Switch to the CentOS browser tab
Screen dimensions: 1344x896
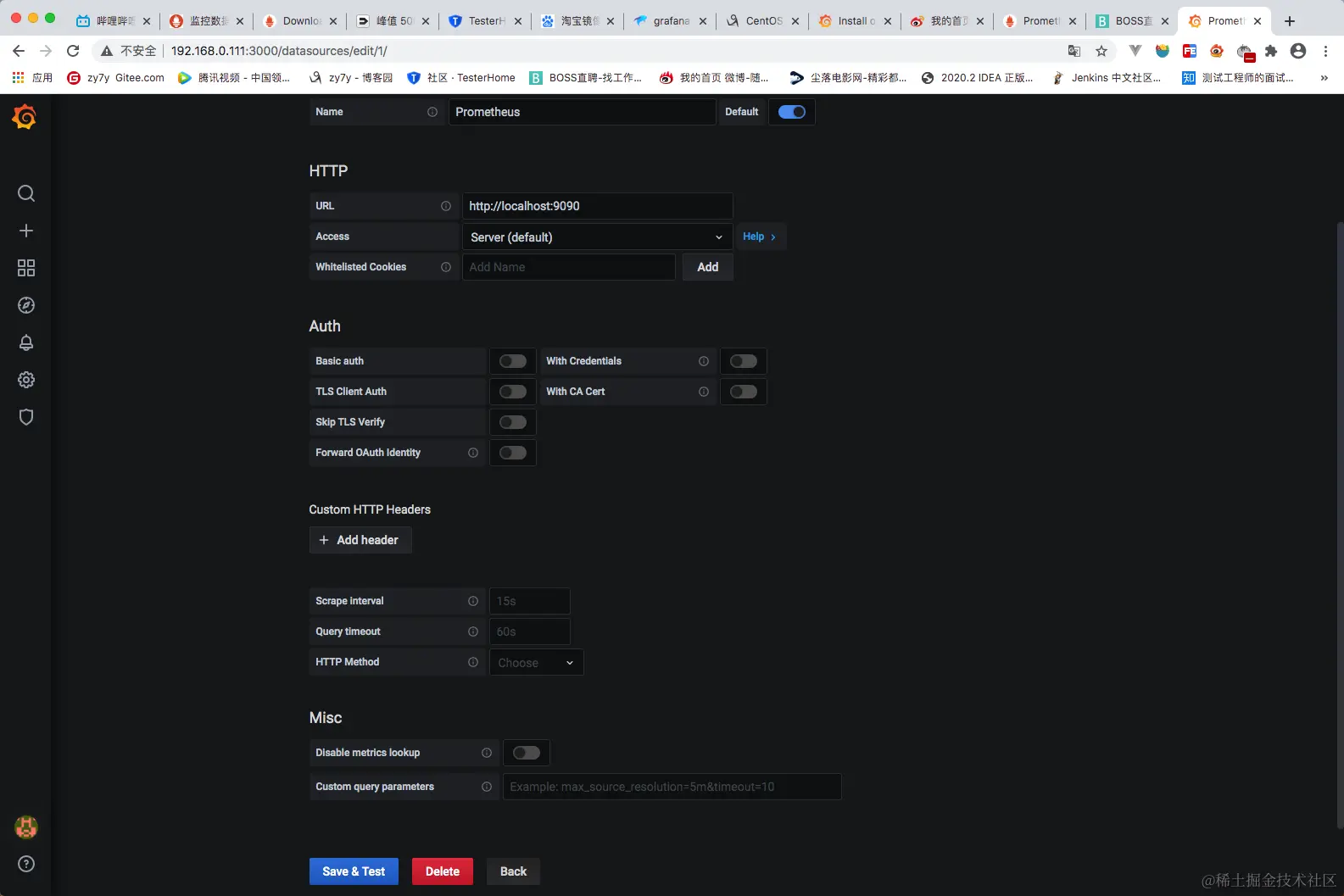point(762,21)
